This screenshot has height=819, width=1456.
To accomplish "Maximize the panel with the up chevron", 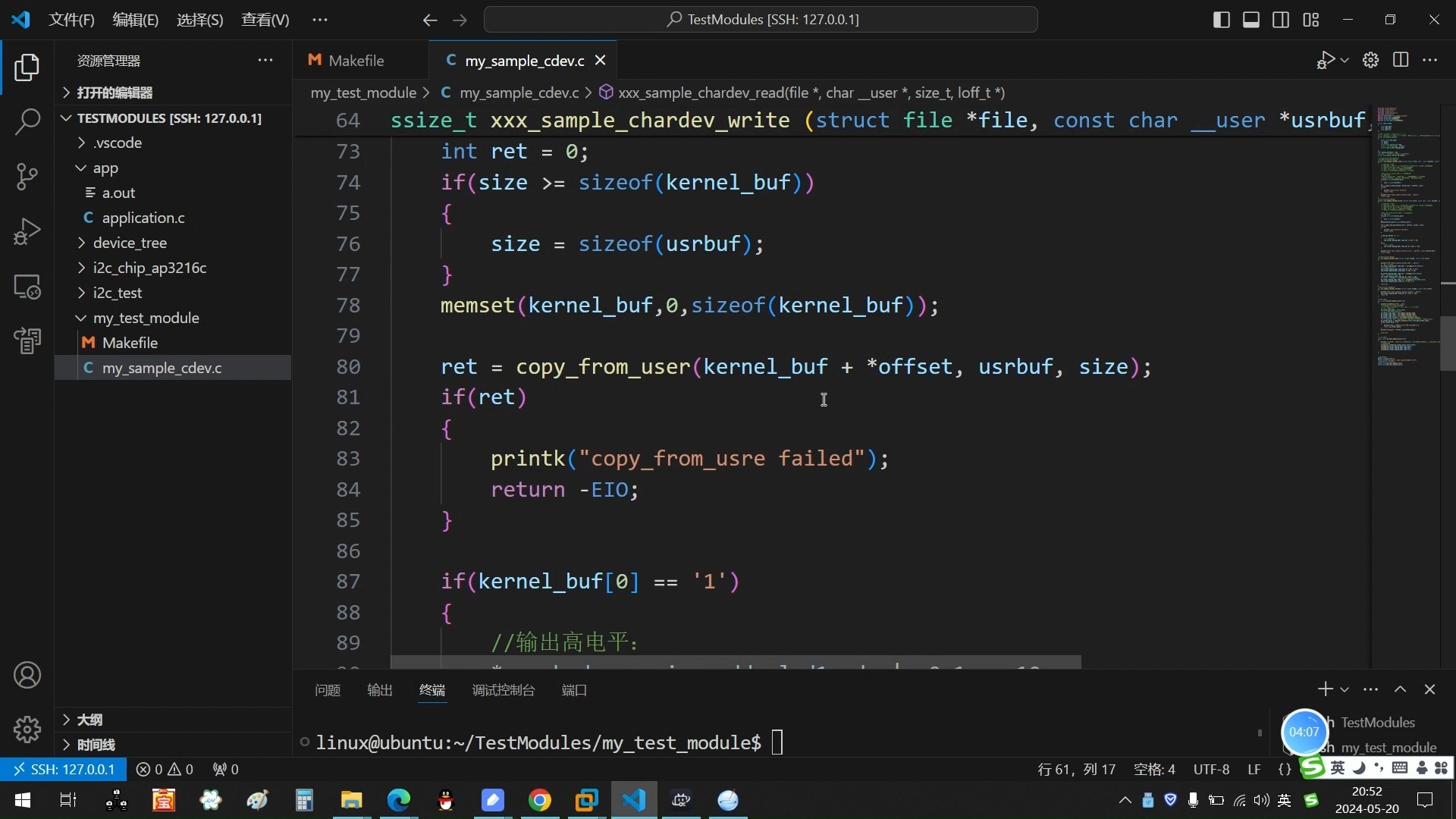I will (1401, 689).
